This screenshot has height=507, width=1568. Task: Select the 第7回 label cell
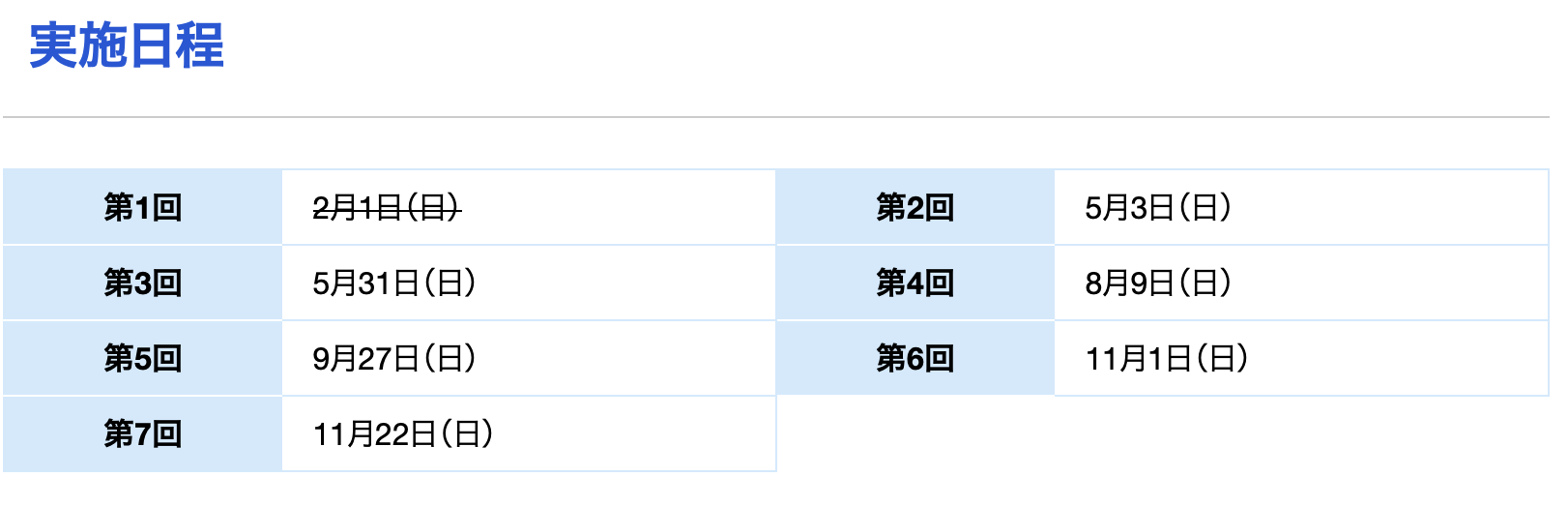[142, 433]
